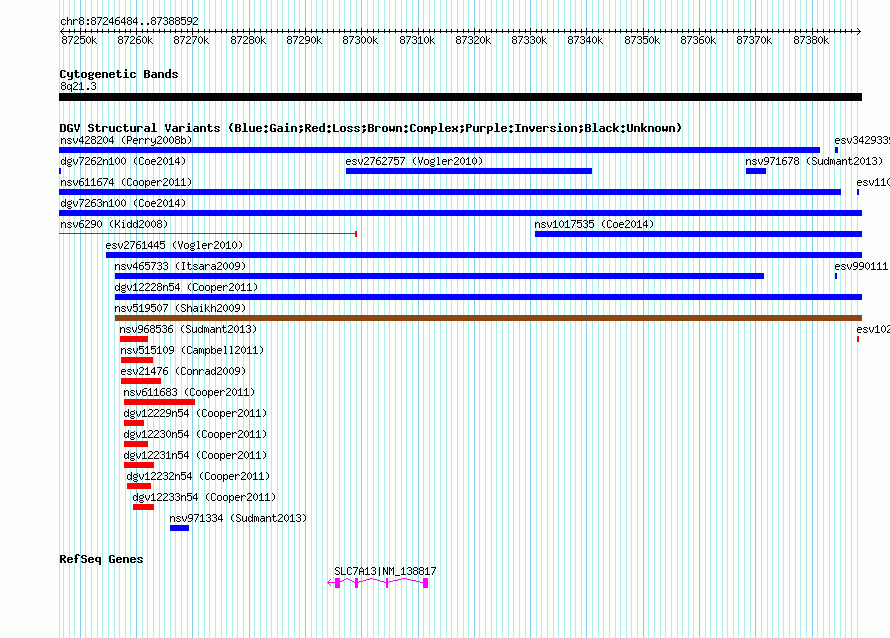Click the red dgv12233n54 loss bar
The height and width of the screenshot is (638, 890).
click(144, 507)
